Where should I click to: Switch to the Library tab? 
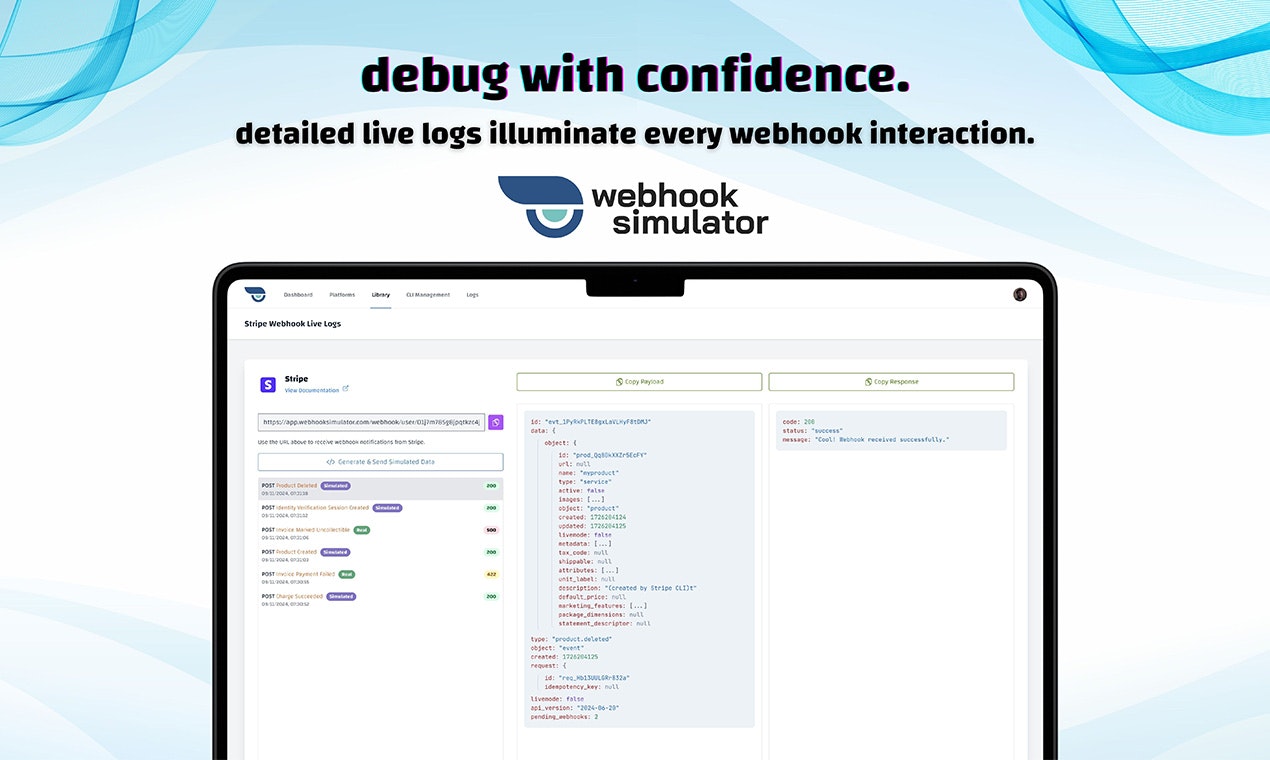(x=380, y=295)
